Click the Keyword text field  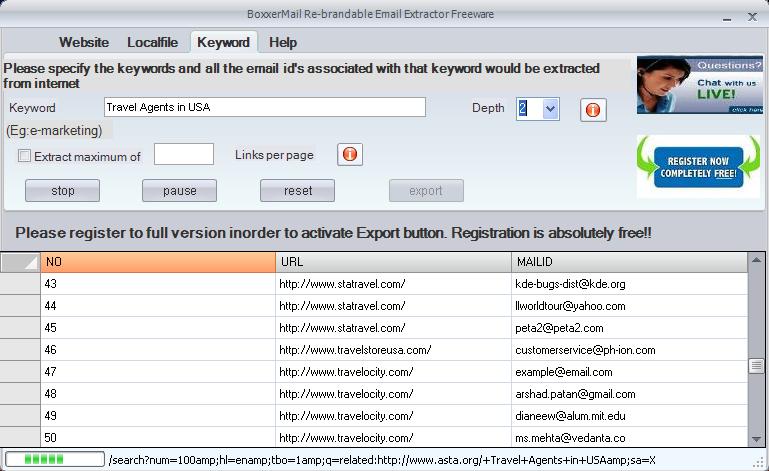(265, 107)
